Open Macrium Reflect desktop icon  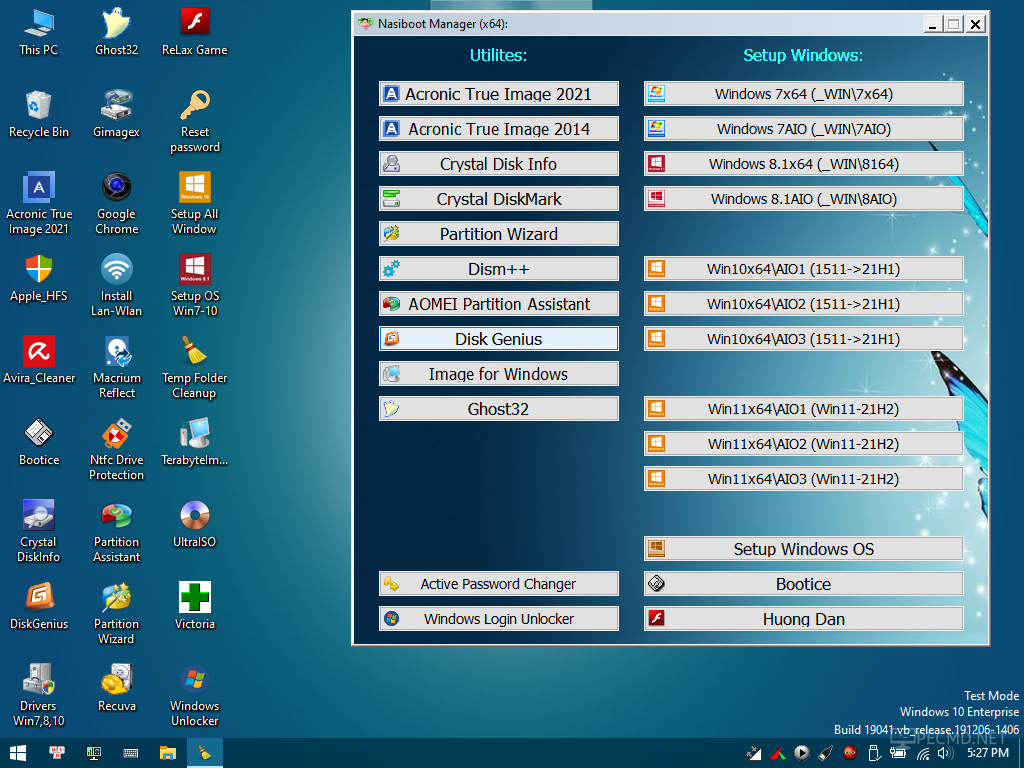[116, 368]
